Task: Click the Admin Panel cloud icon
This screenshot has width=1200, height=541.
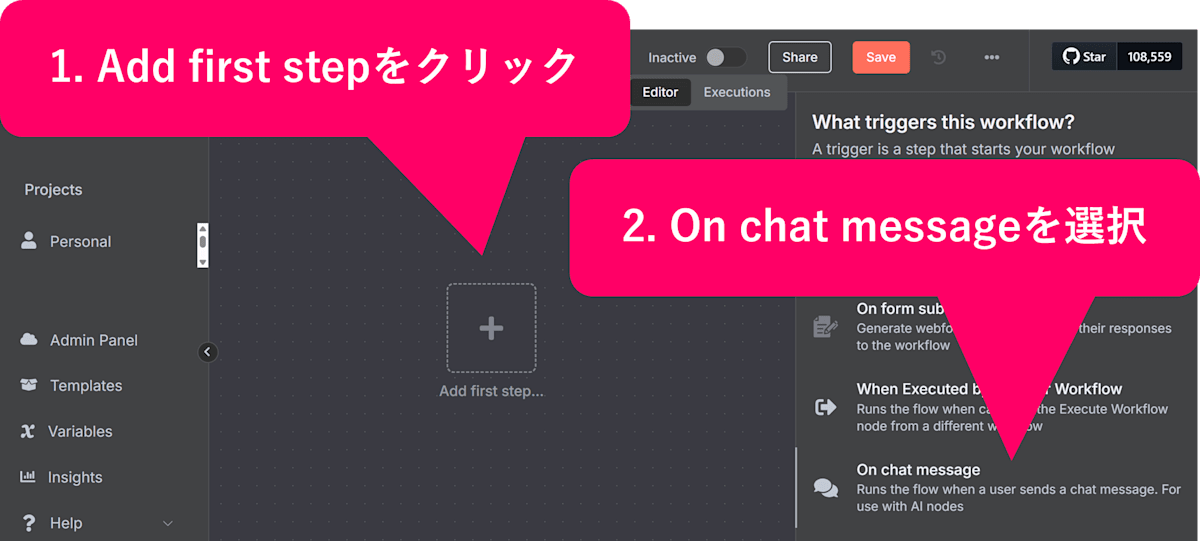Action: [29, 340]
